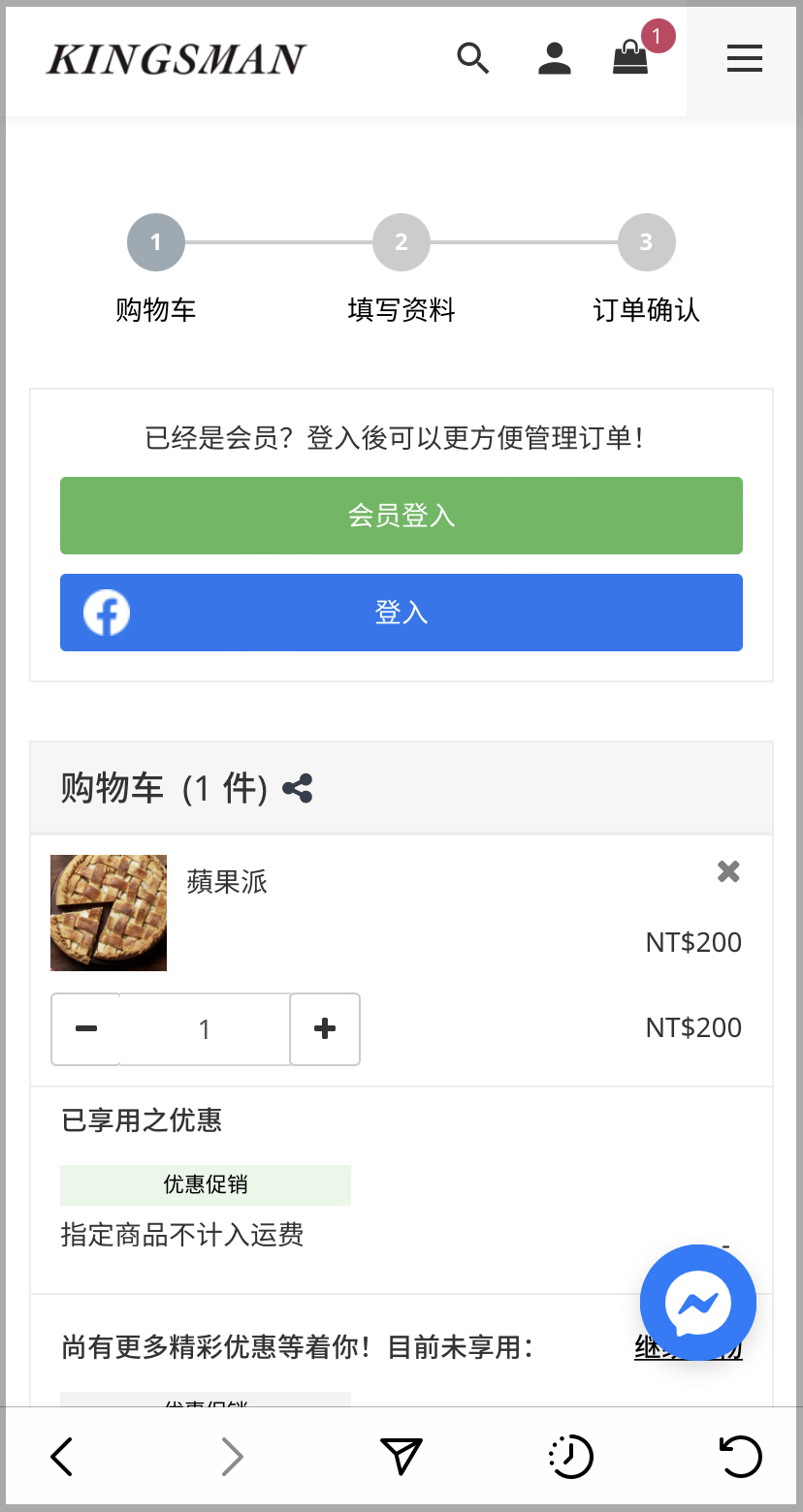The image size is (803, 1512).
Task: Open the search magnifier icon
Action: click(x=473, y=59)
